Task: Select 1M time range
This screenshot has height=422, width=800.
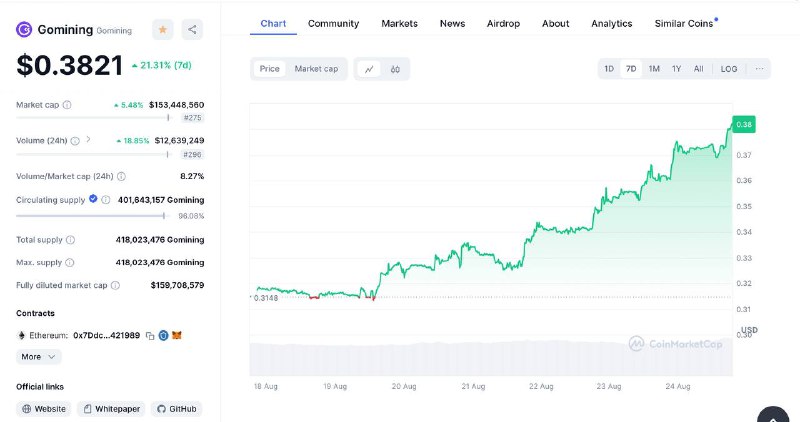Action: (x=654, y=69)
